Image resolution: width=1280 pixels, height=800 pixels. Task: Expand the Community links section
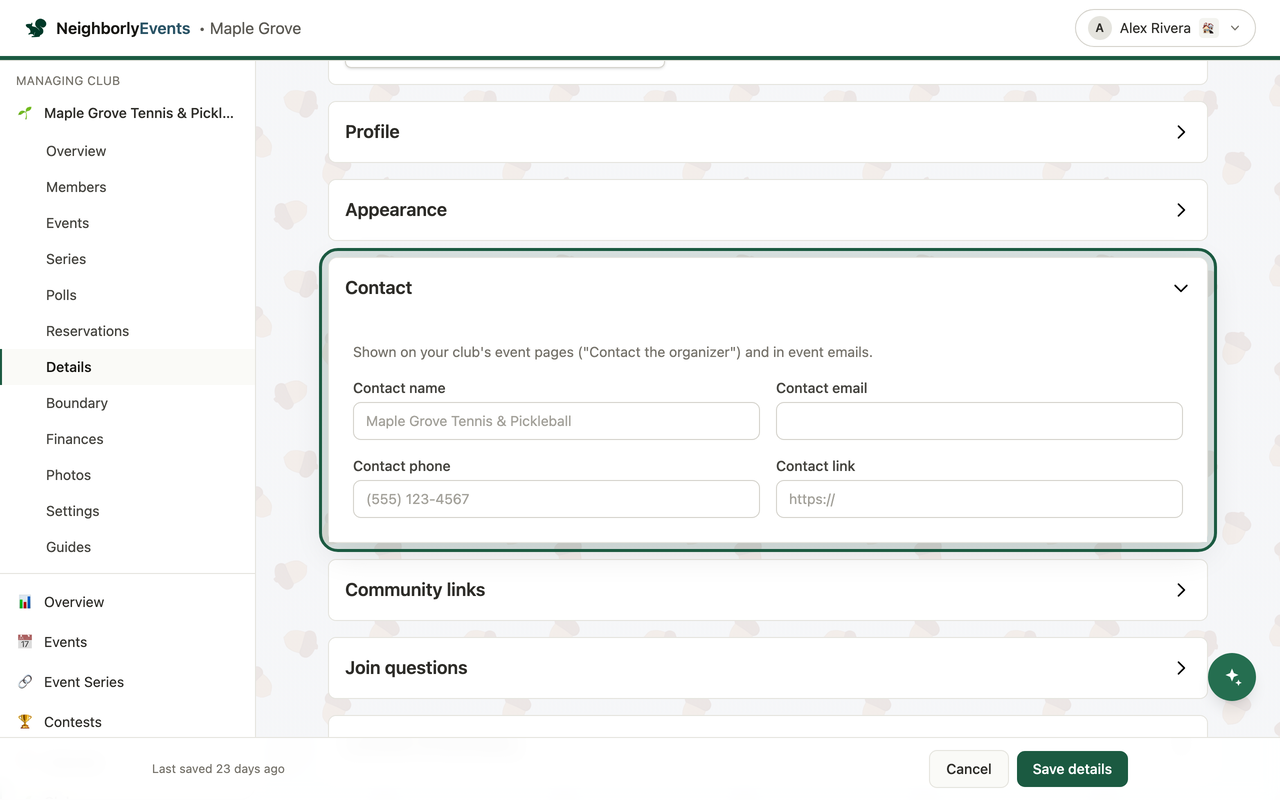click(768, 590)
